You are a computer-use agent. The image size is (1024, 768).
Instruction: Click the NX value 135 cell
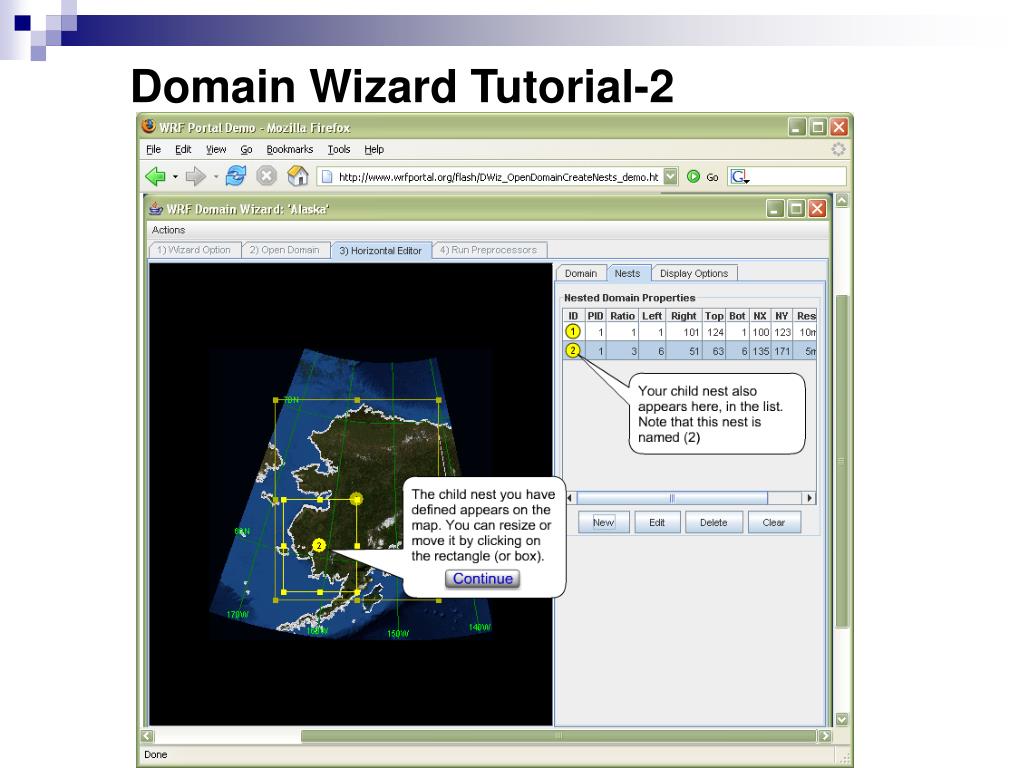coord(760,351)
